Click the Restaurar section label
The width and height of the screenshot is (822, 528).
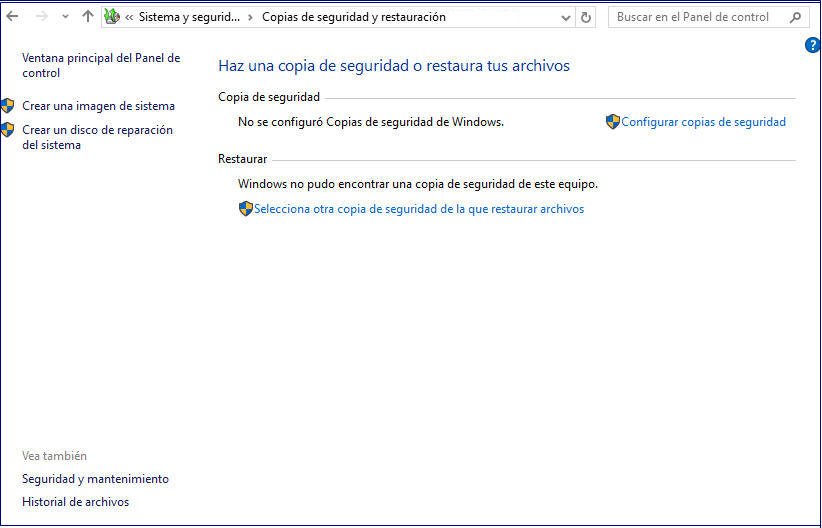243,159
